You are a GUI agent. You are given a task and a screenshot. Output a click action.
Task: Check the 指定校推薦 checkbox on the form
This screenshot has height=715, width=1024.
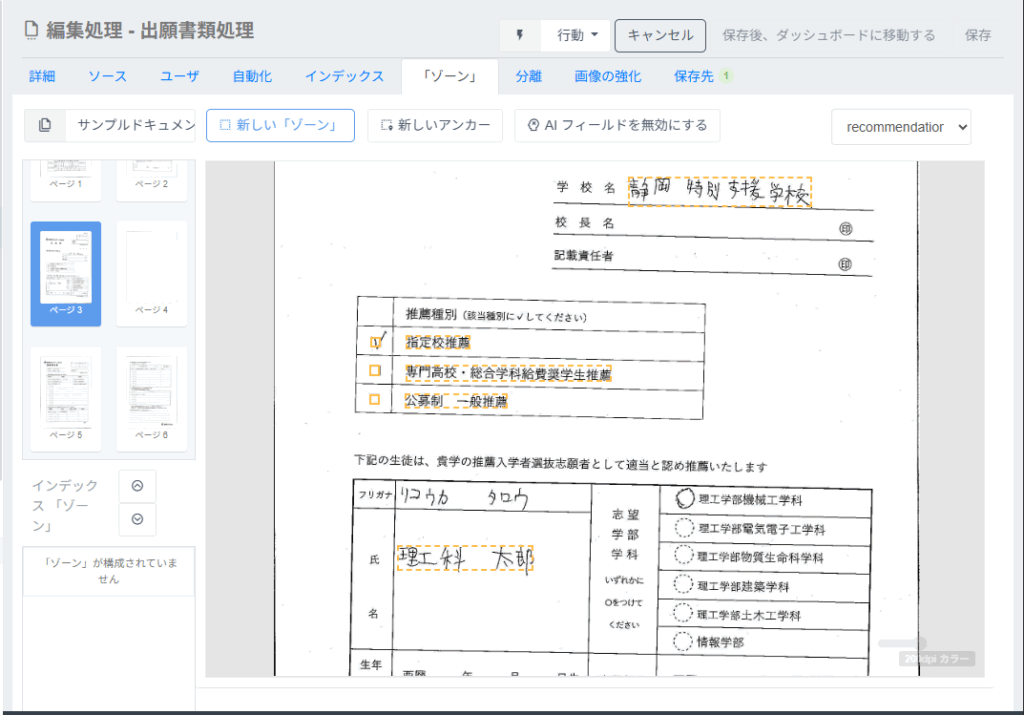pyautogui.click(x=374, y=340)
